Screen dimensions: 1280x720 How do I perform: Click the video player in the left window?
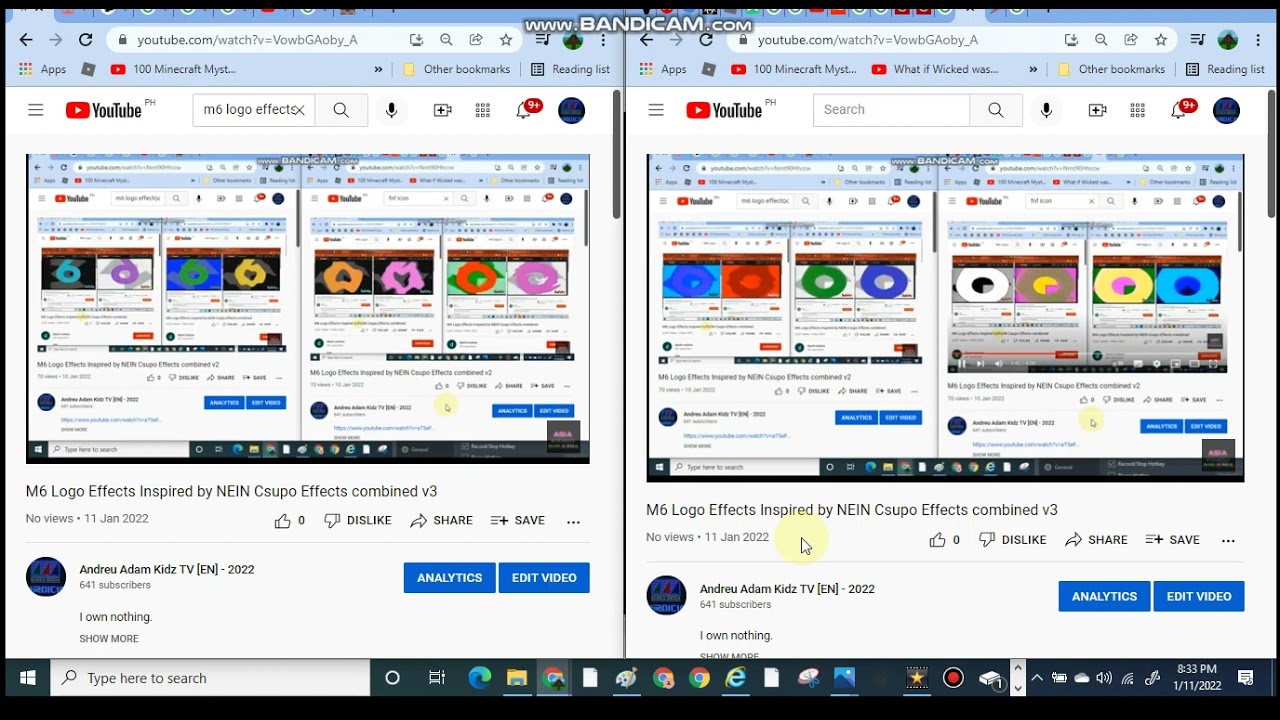point(308,309)
